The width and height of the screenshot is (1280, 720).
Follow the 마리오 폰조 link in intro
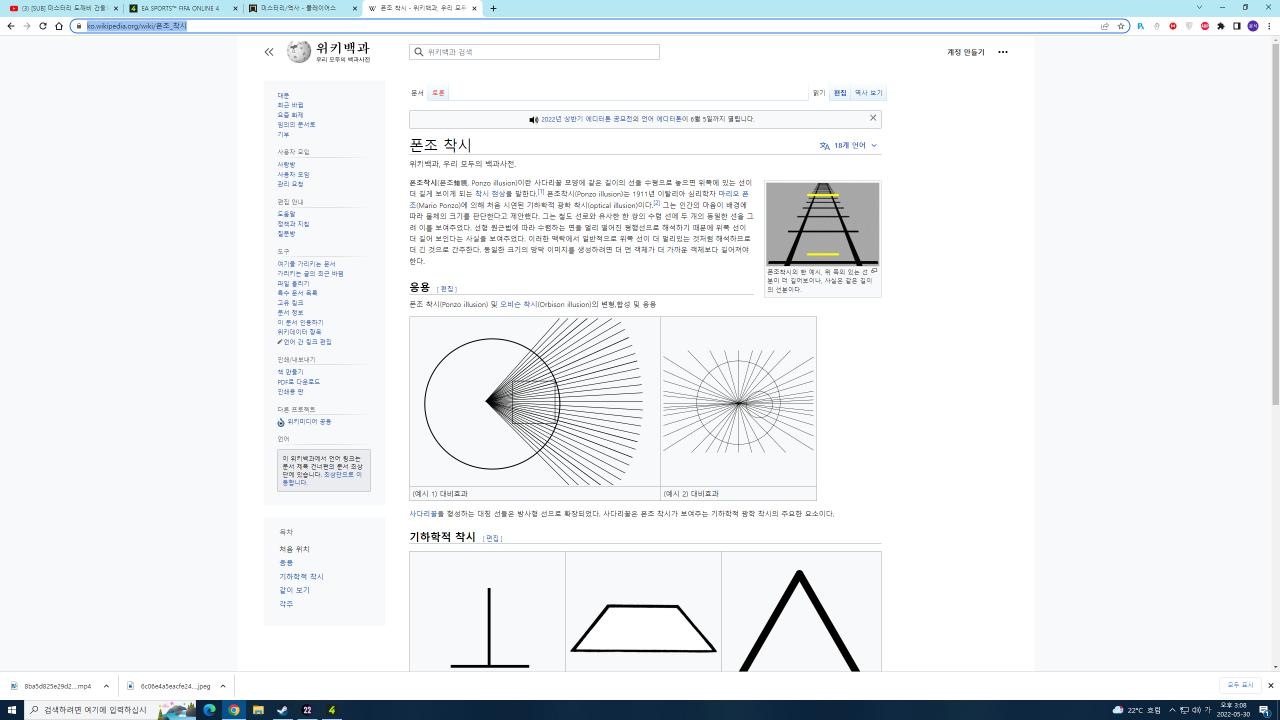pyautogui.click(x=733, y=194)
